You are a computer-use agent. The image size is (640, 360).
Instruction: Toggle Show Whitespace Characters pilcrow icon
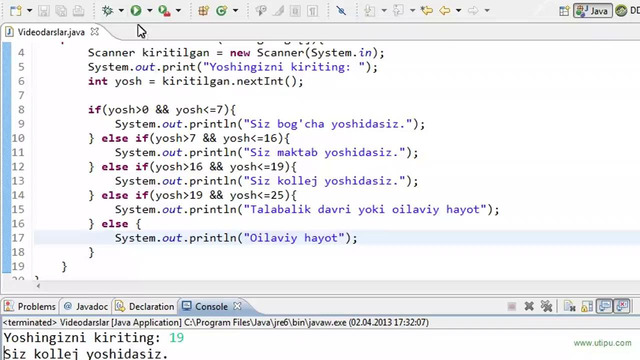[313, 11]
